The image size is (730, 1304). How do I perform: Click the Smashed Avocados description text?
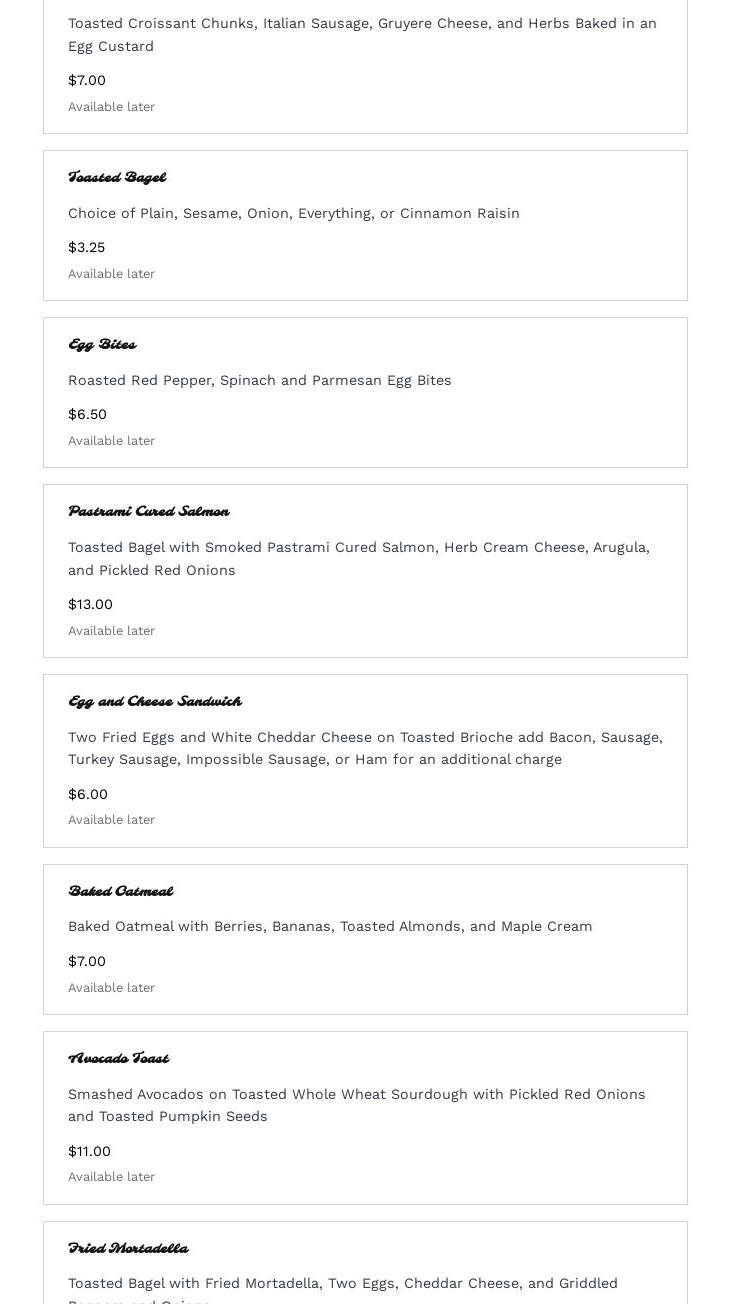(356, 1105)
